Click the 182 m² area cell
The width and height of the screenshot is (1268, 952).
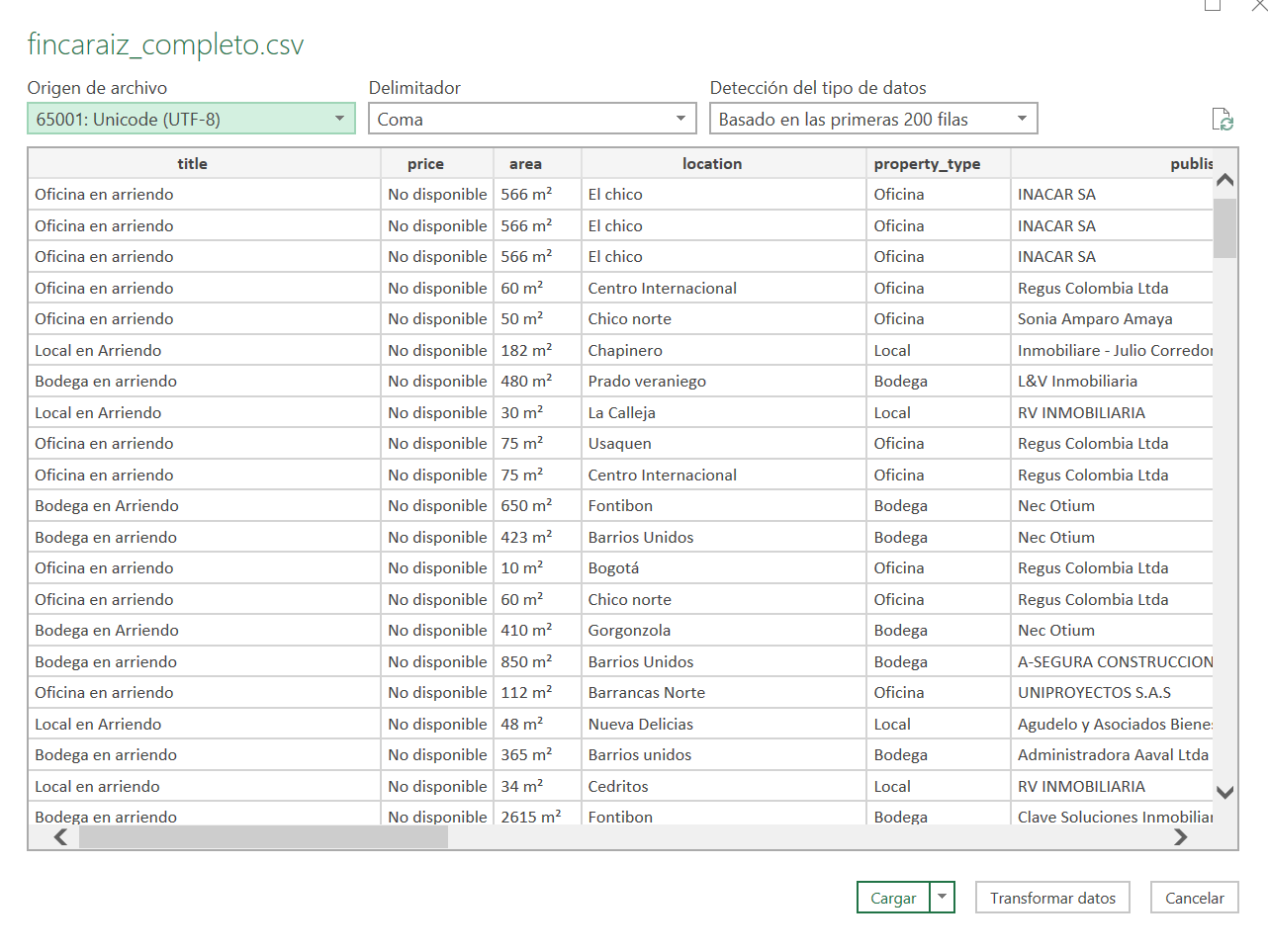tap(537, 350)
